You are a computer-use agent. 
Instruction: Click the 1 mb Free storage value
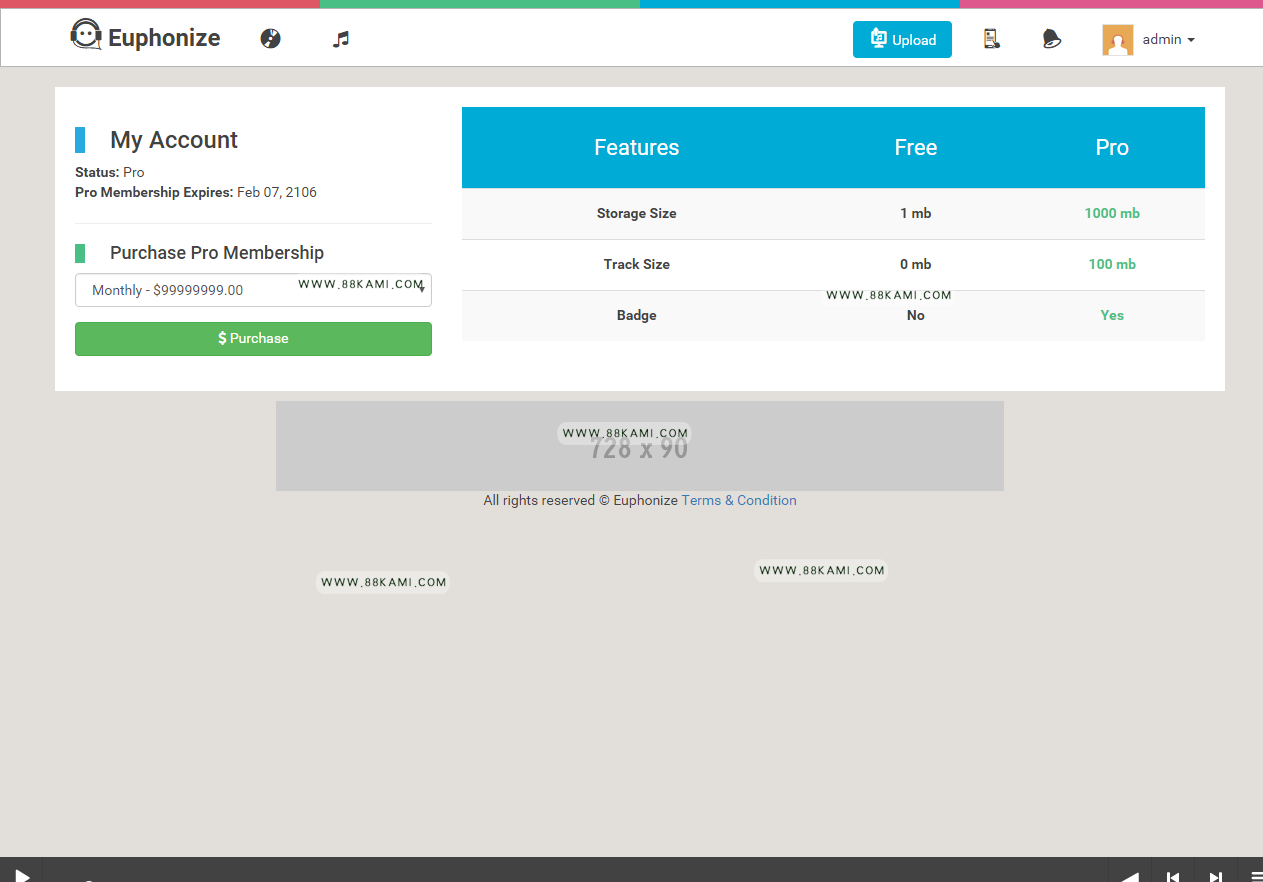click(x=916, y=213)
